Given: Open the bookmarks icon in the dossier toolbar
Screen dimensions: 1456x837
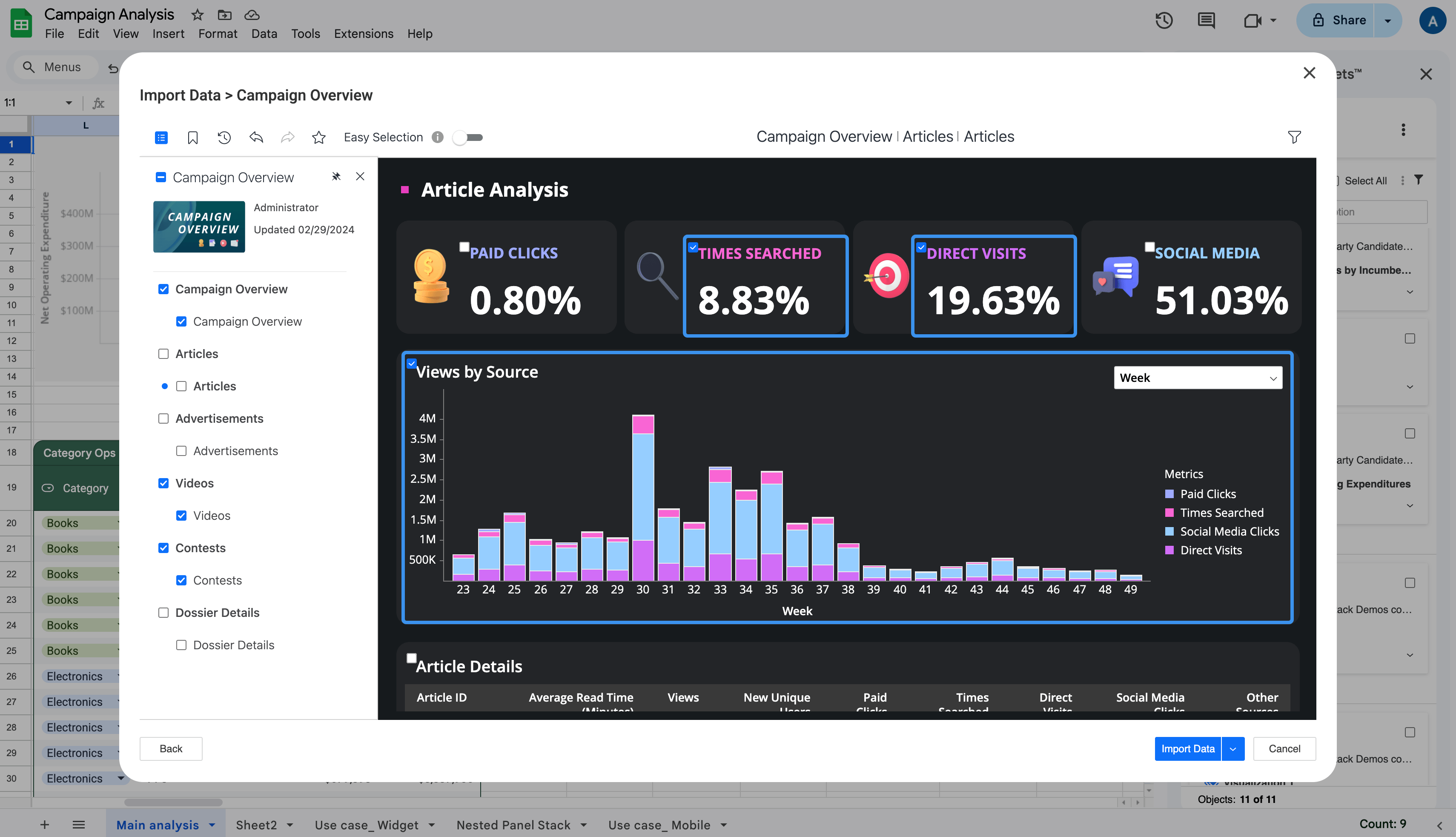Looking at the screenshot, I should pyautogui.click(x=193, y=138).
